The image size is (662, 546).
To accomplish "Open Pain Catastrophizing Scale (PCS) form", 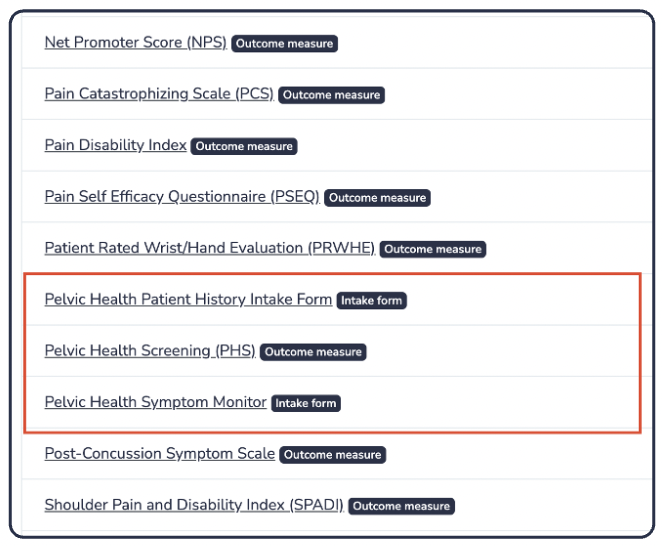I will [158, 94].
